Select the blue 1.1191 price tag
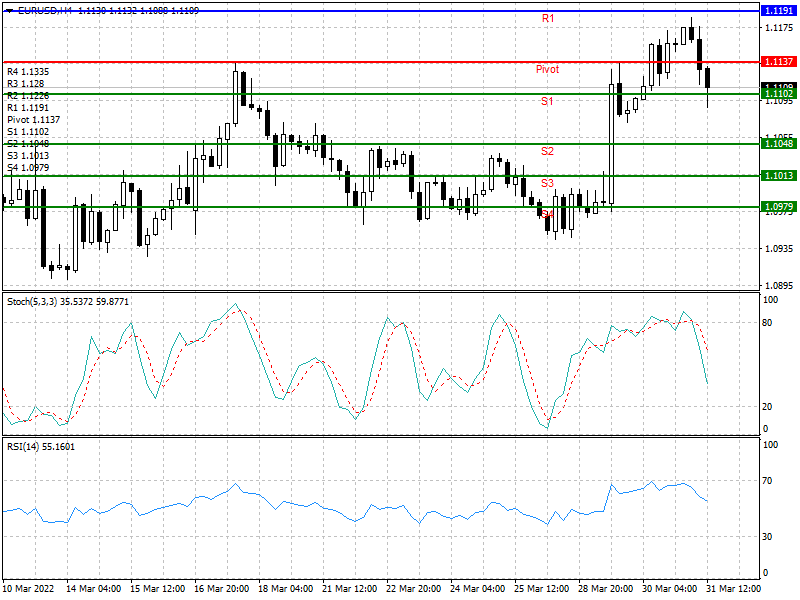Image resolution: width=800 pixels, height=600 pixels. (x=778, y=10)
